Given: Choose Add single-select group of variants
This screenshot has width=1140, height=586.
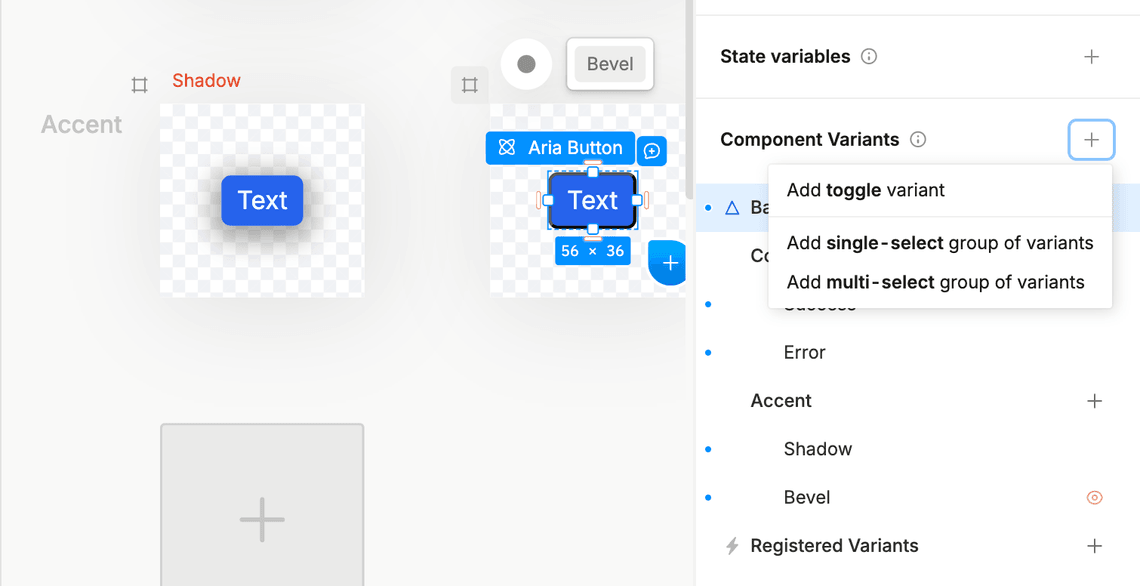Looking at the screenshot, I should click(x=939, y=243).
